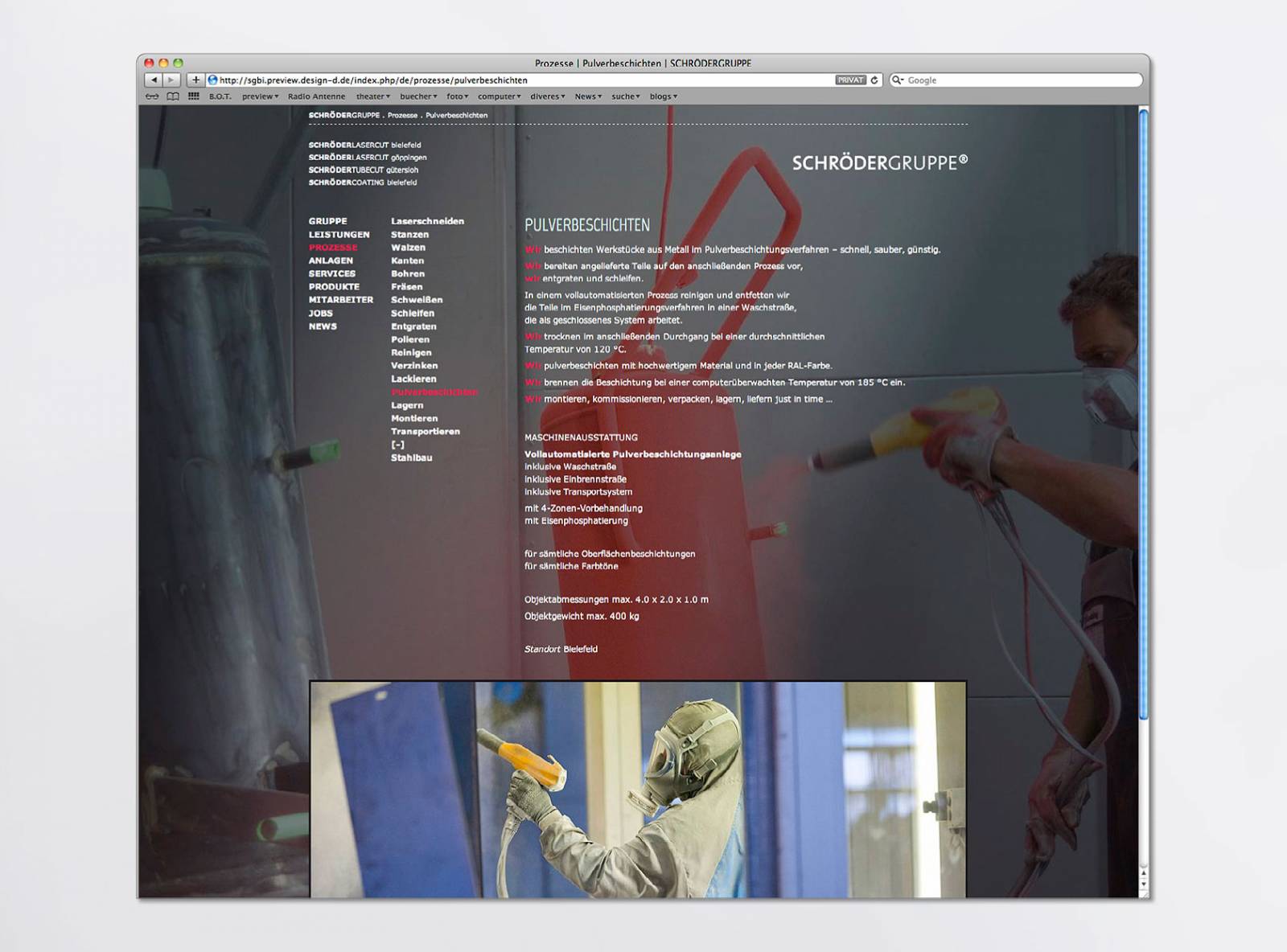This screenshot has width=1287, height=952.
Task: Select Bohren in the process submenu
Action: 408,273
